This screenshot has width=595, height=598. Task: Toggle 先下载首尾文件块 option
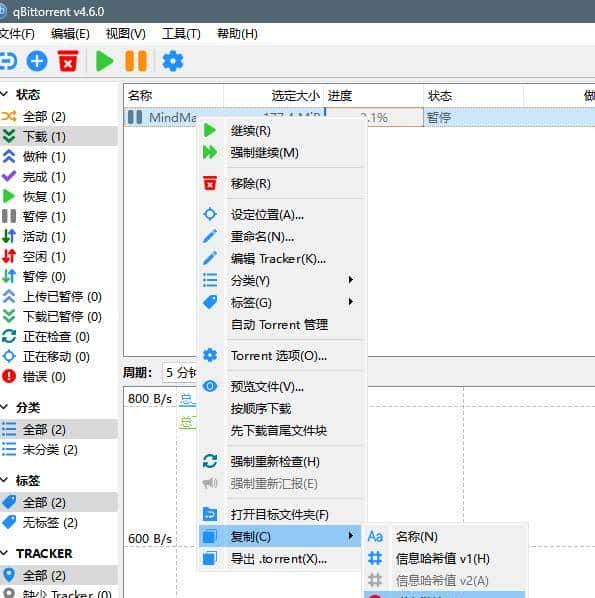pyautogui.click(x=281, y=431)
